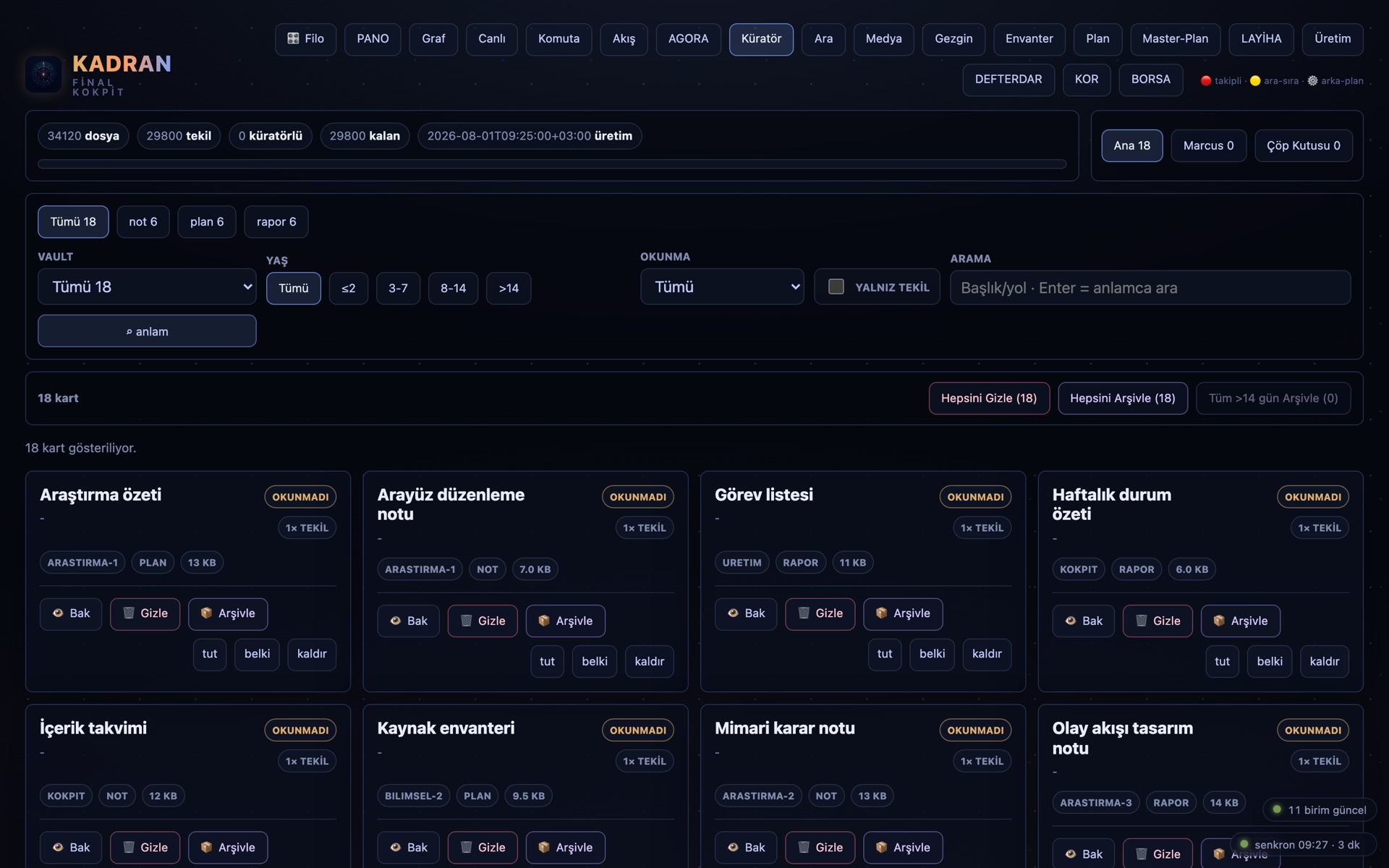Click the KADRAN logo icon
Screen dimensions: 1389x868
(43, 74)
